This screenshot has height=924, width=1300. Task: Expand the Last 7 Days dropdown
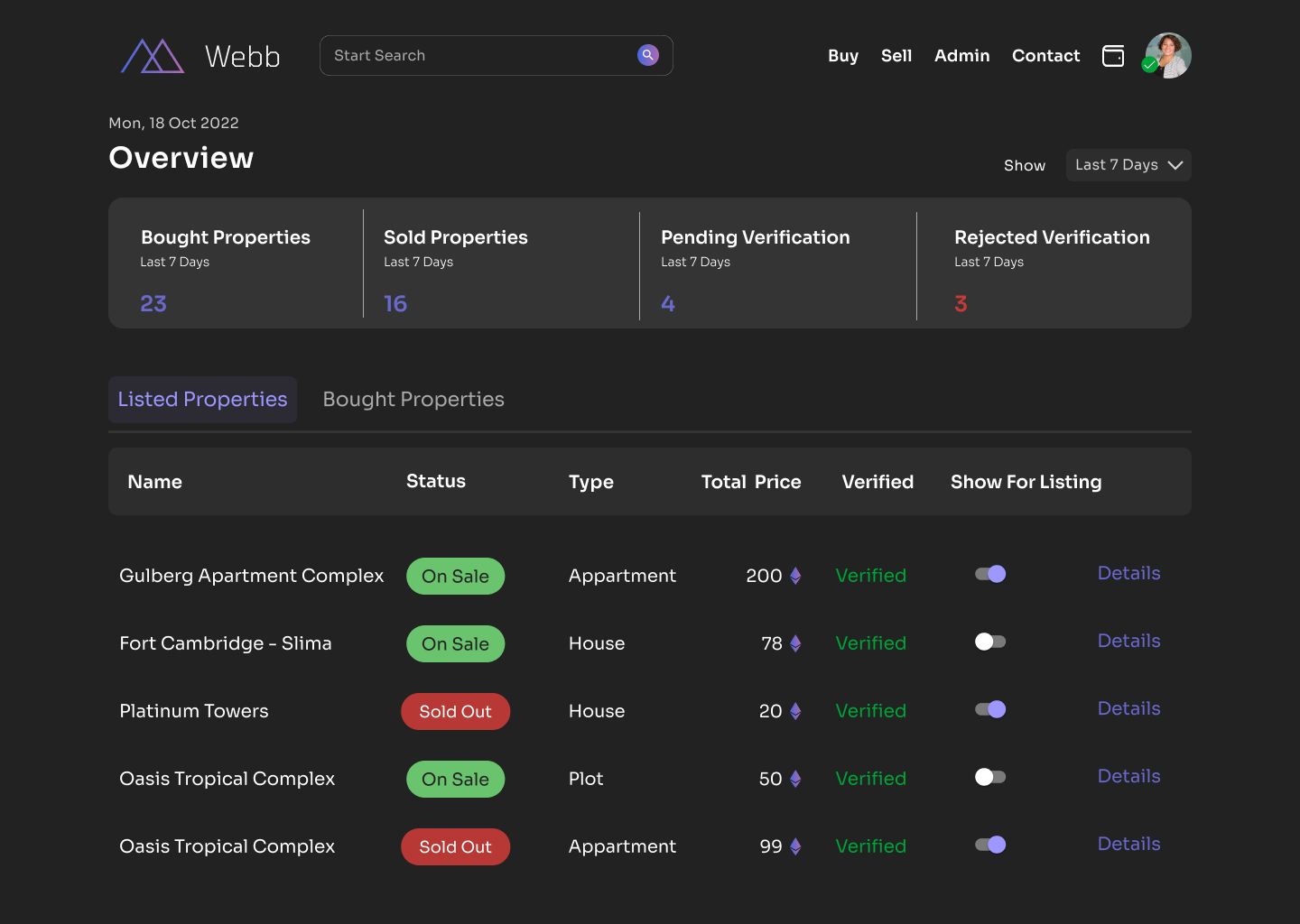coord(1128,165)
